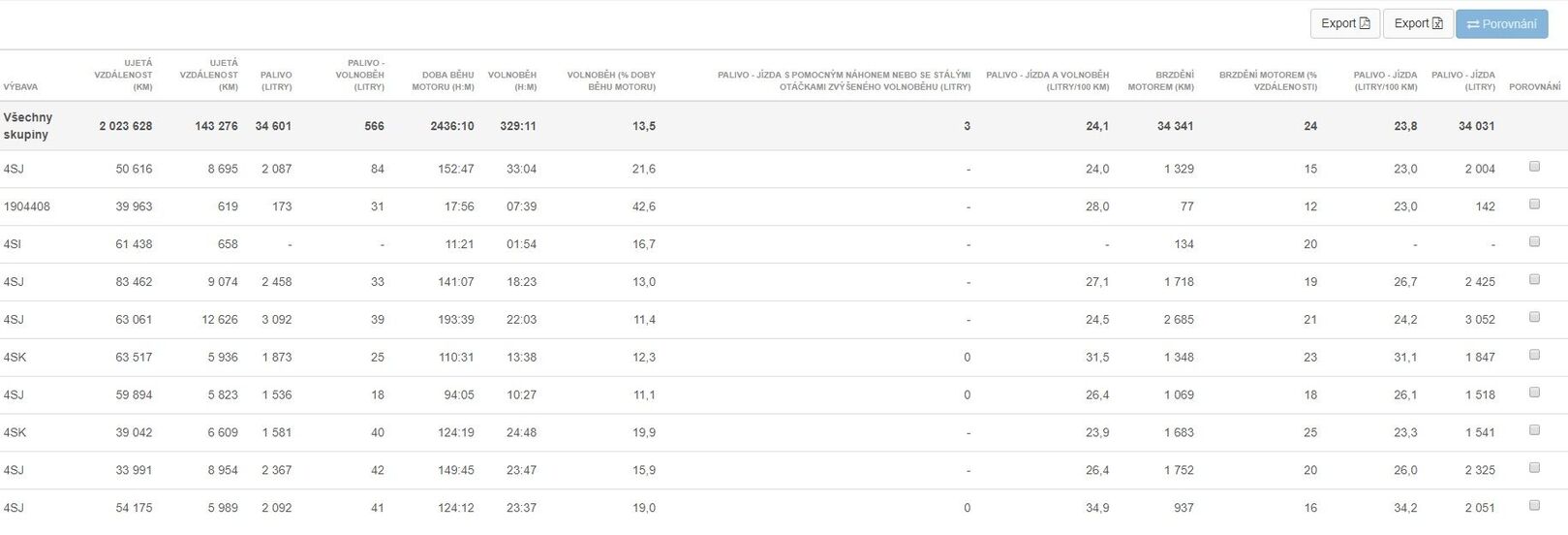Viewport: 1568px width, 535px height.
Task: Click the total value 143 276
Action: tap(216, 126)
